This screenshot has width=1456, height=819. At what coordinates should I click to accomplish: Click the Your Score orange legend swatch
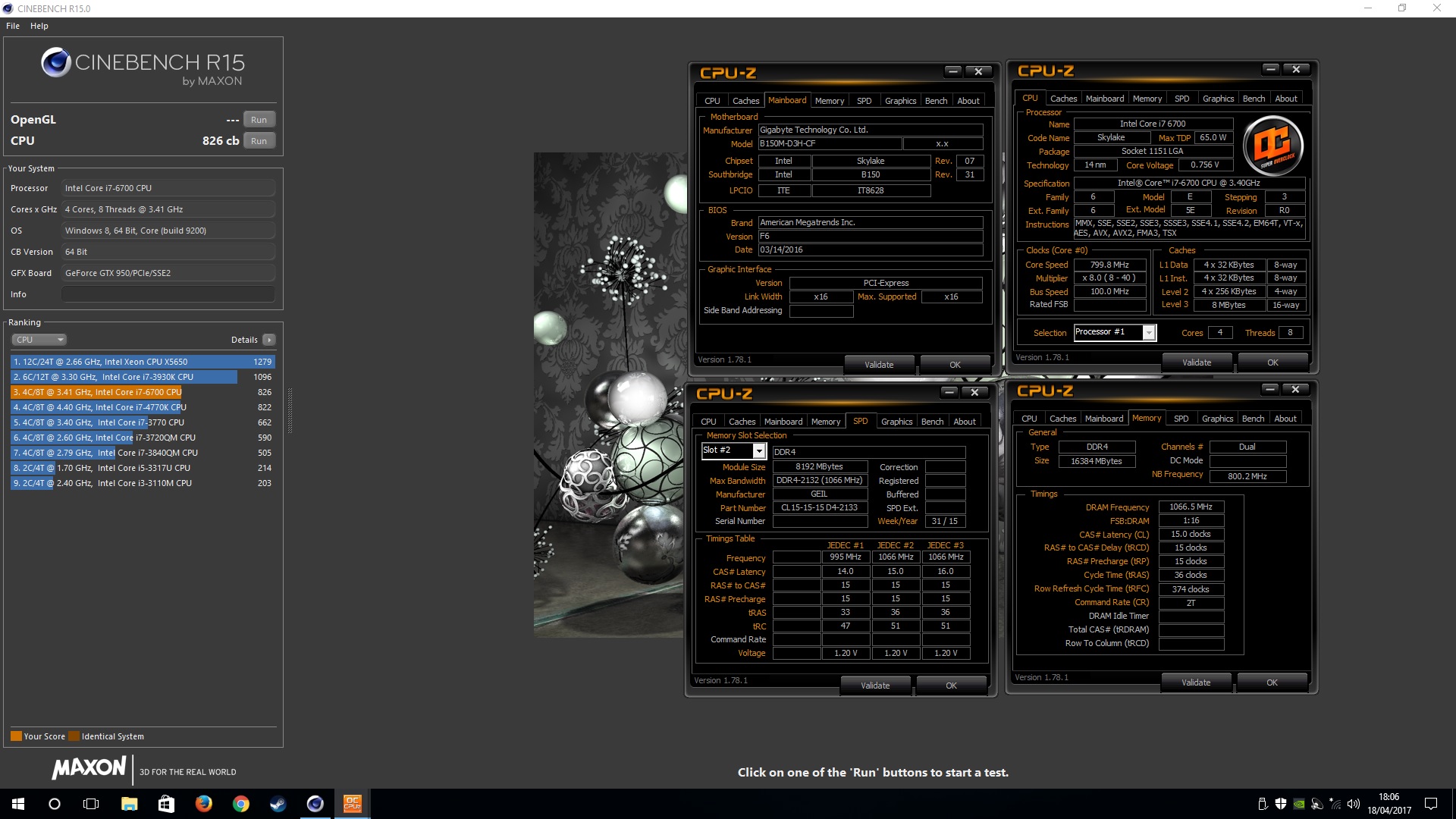pos(16,736)
